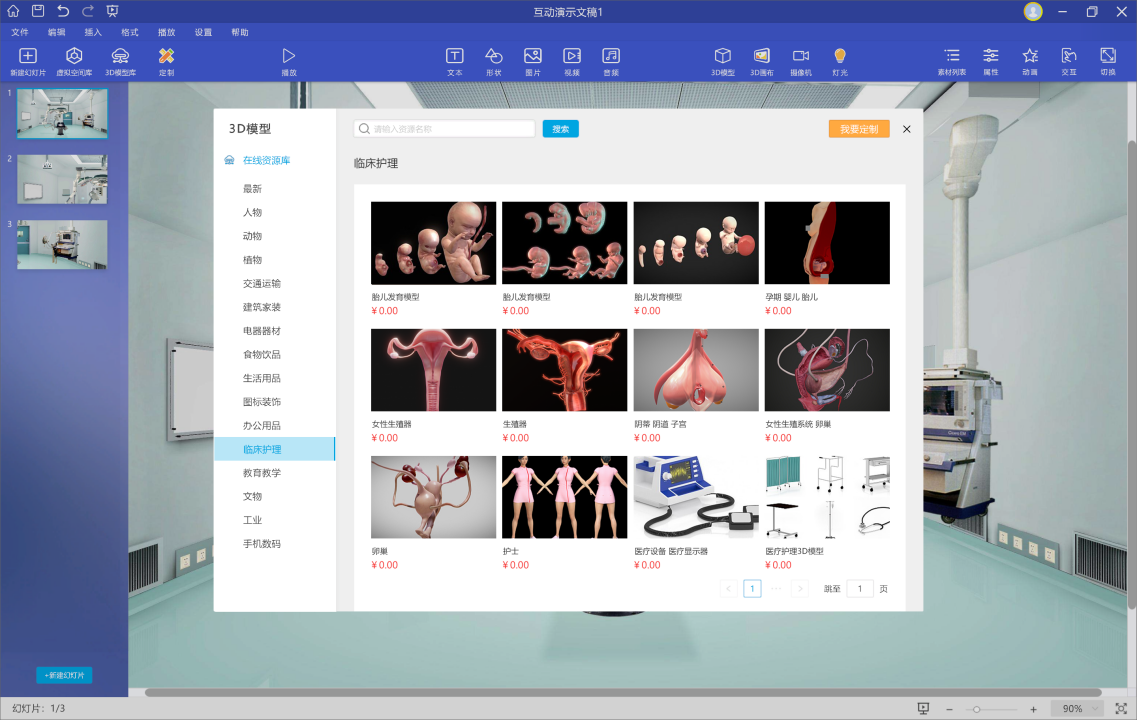The height and width of the screenshot is (720, 1137).
Task: Insert a video using the 视频 tool
Action: [572, 61]
